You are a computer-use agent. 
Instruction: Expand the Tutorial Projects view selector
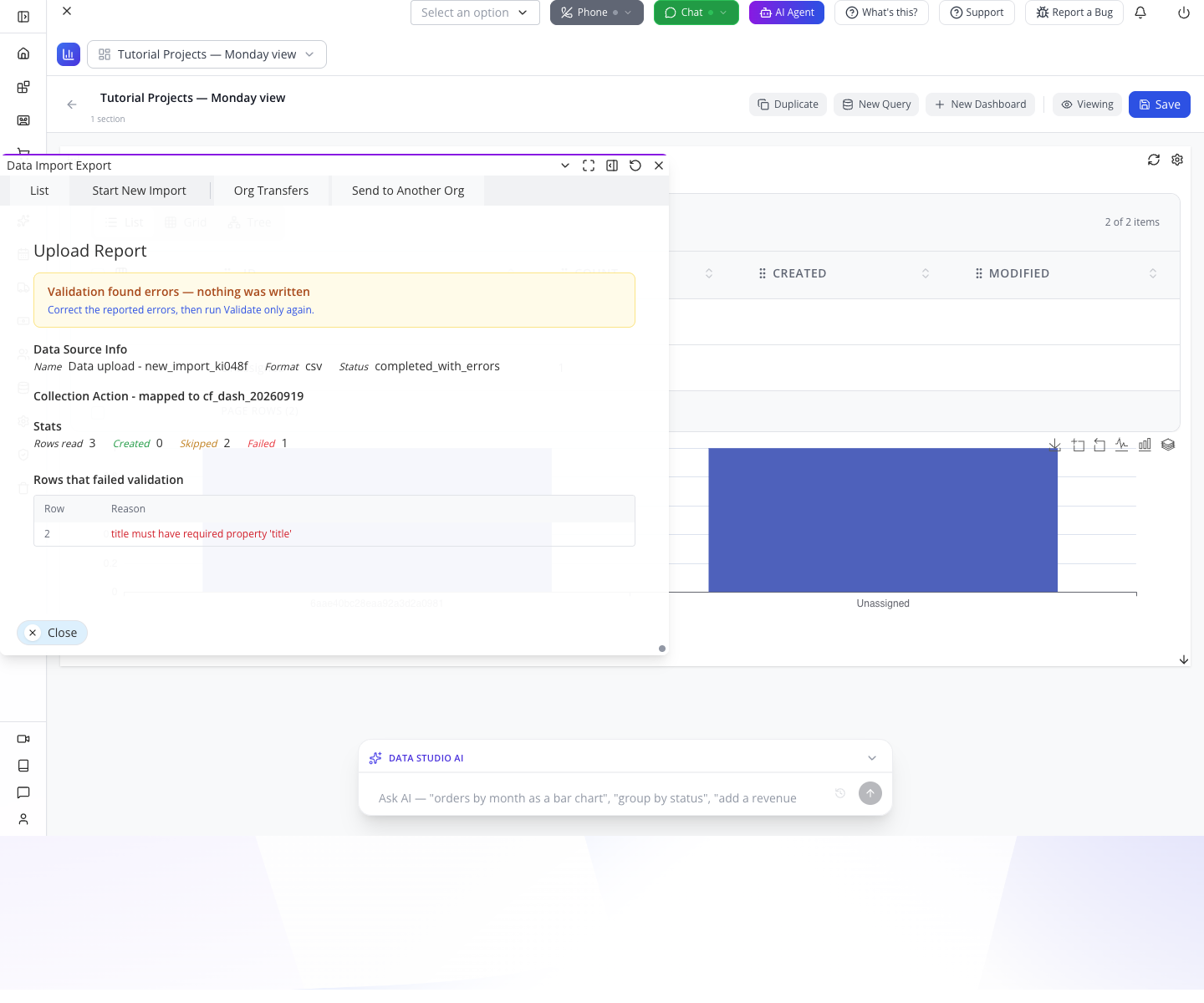coord(207,54)
